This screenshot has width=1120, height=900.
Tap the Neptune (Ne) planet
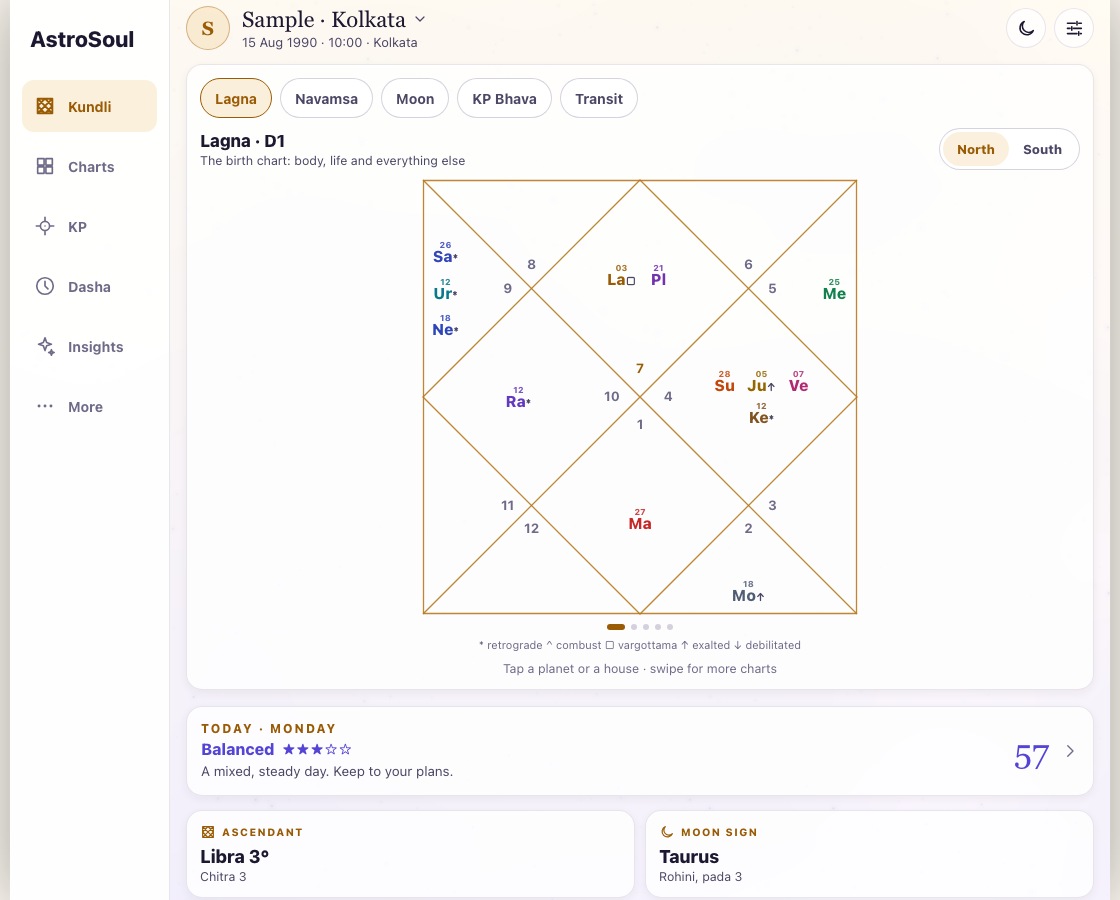click(445, 326)
